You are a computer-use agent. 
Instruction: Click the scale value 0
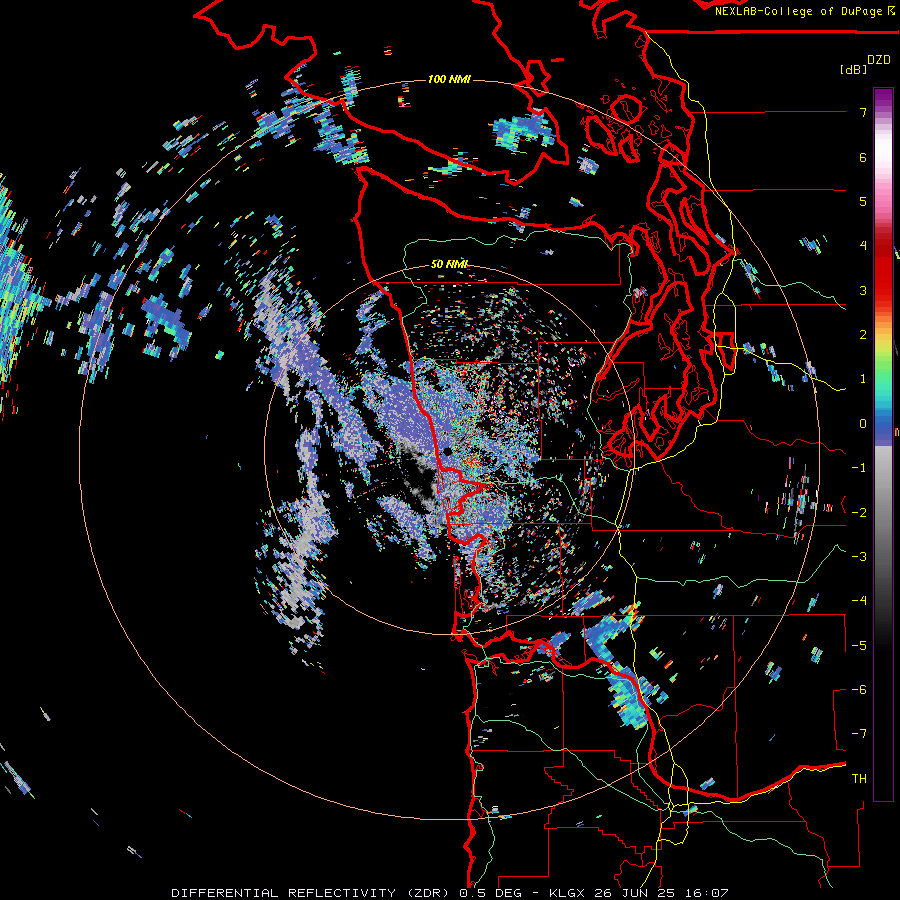coord(863,424)
